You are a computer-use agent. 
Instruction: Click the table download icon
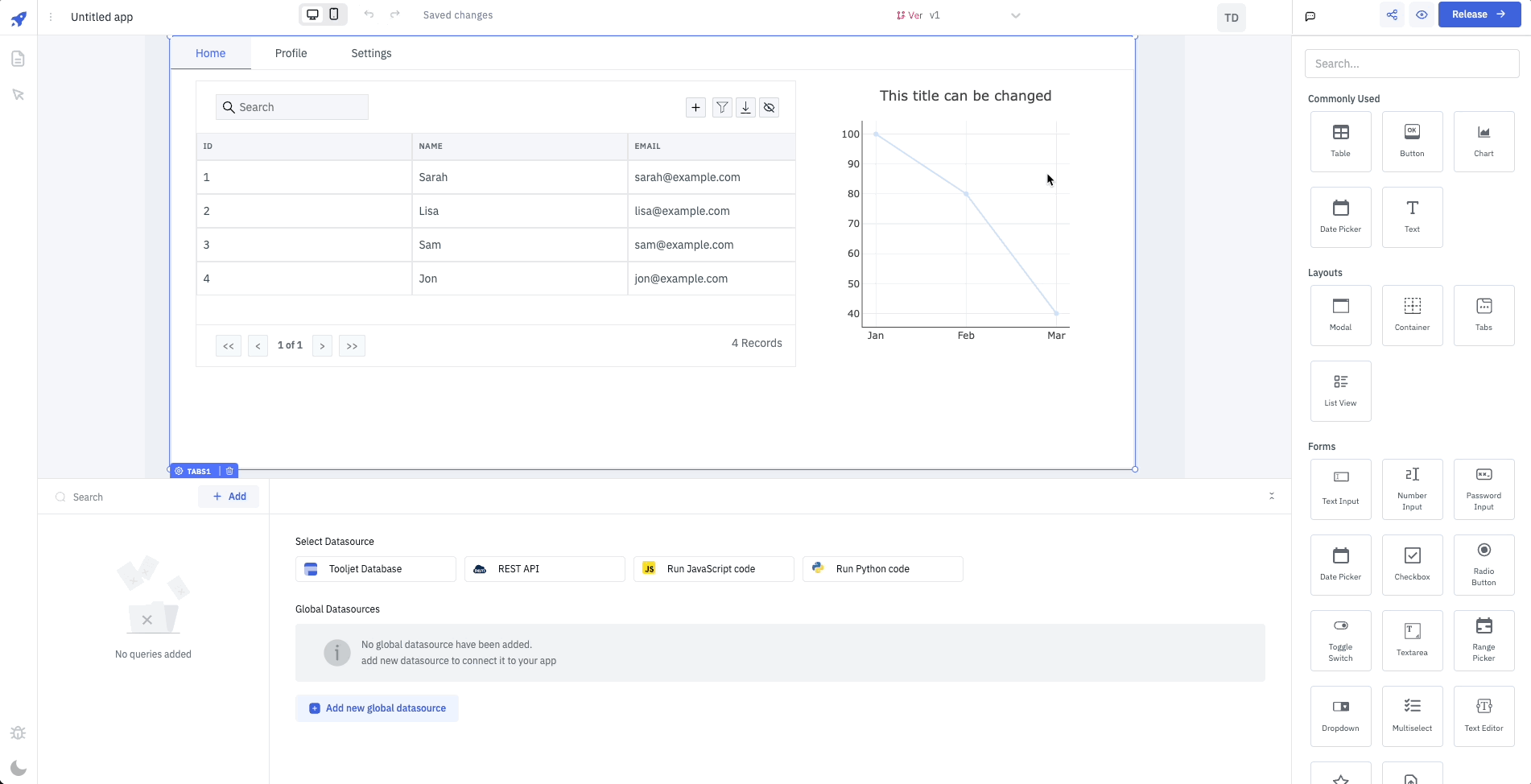(746, 108)
